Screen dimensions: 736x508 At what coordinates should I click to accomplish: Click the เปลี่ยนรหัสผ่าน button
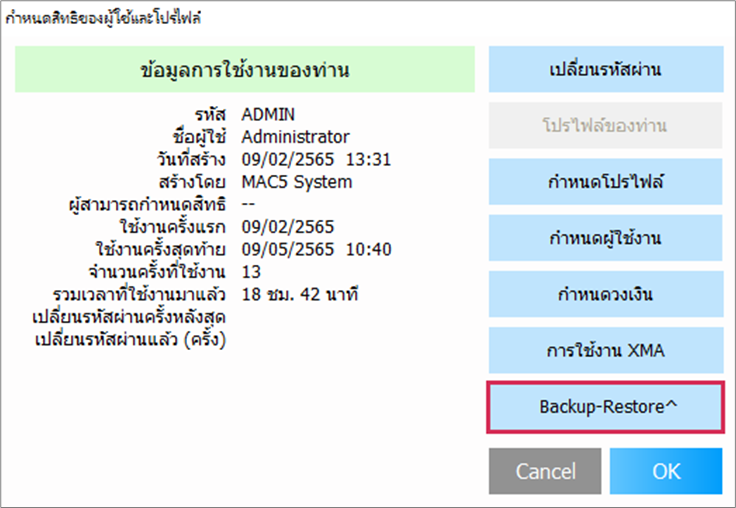(x=606, y=69)
